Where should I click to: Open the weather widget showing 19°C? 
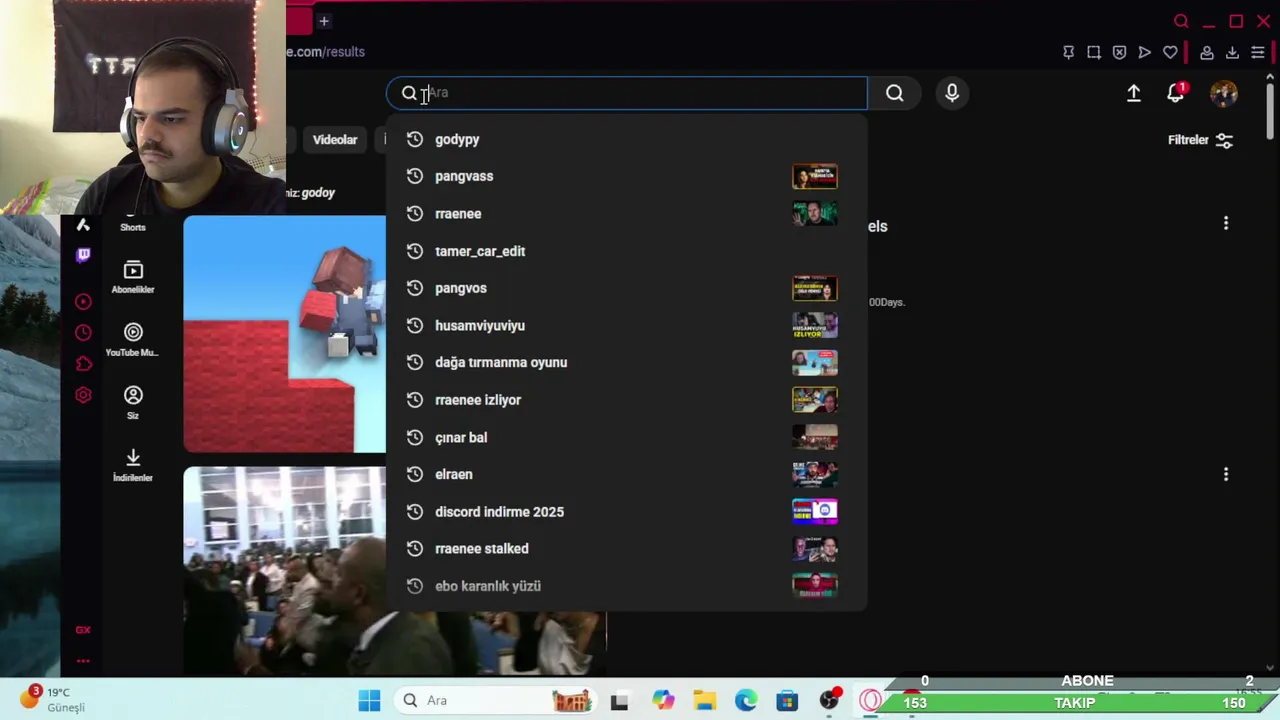(x=55, y=699)
